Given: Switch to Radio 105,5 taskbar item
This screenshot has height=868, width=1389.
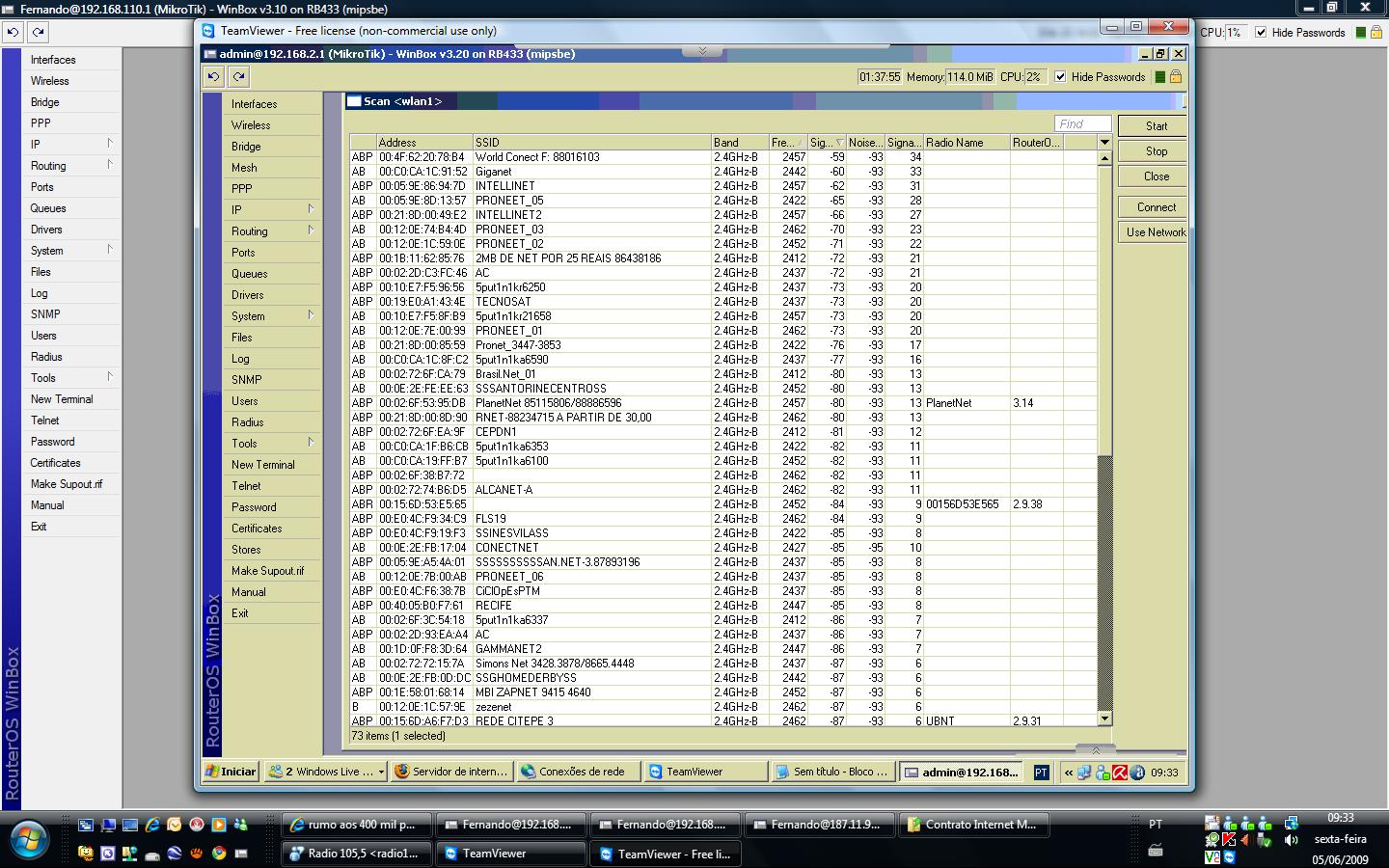Looking at the screenshot, I should click(x=355, y=854).
